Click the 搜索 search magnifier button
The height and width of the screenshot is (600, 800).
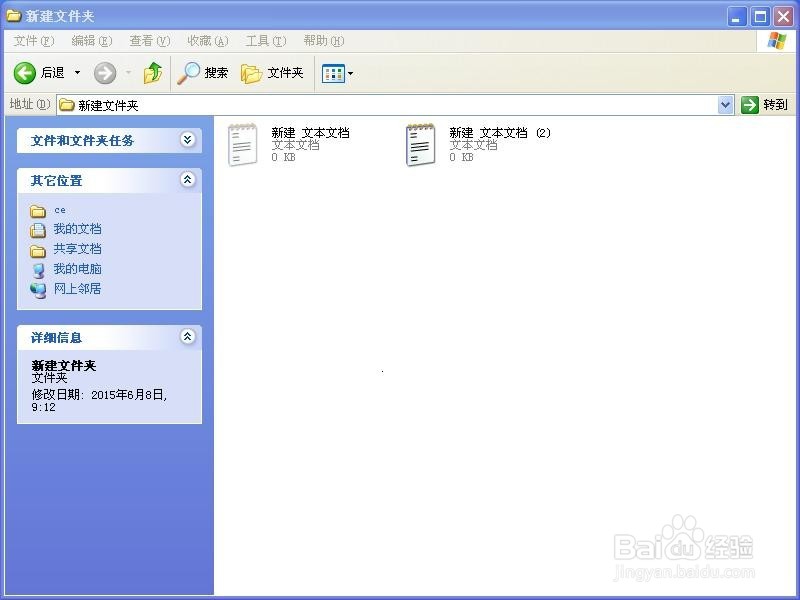click(x=203, y=73)
